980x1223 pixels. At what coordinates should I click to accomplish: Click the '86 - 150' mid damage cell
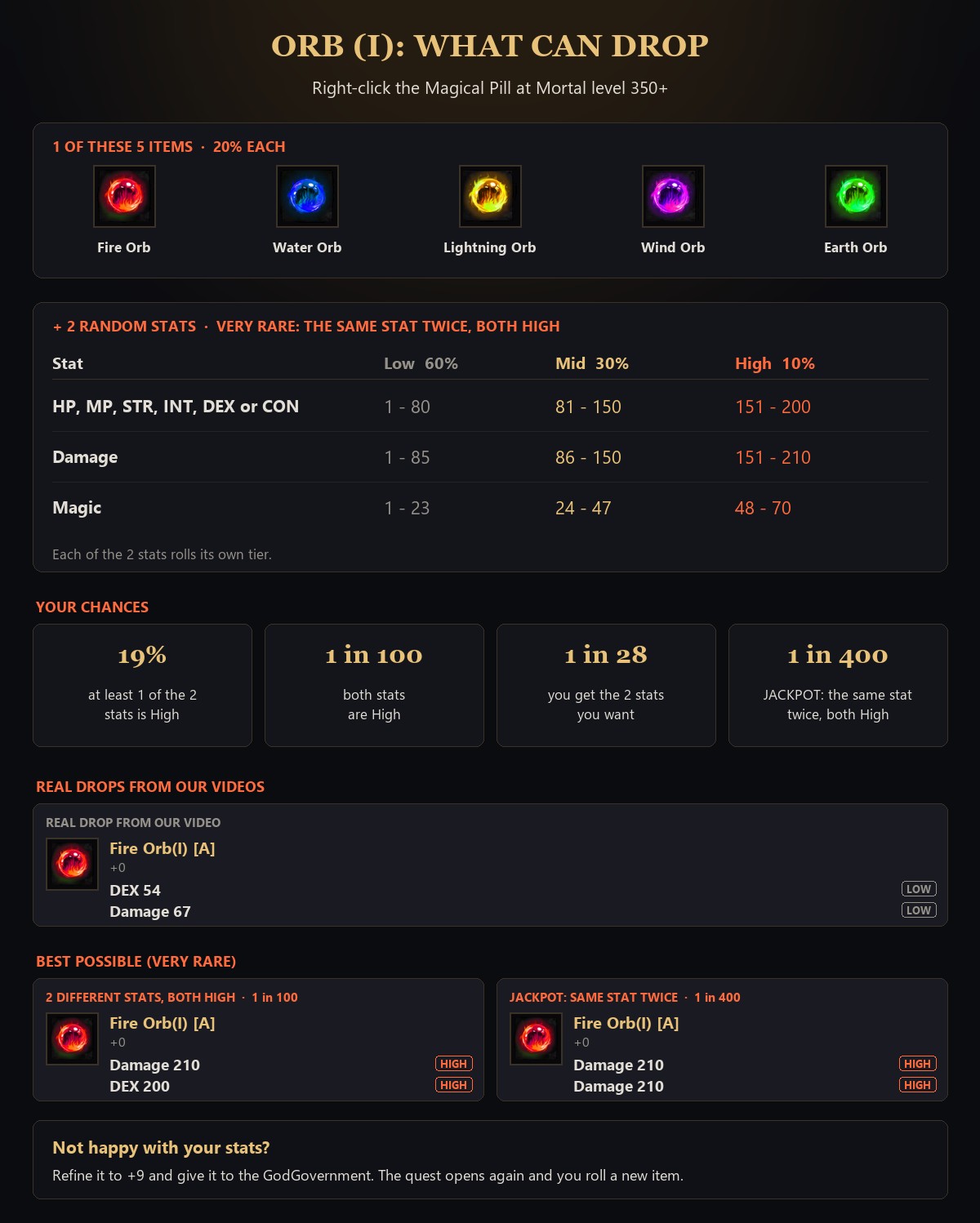coord(588,457)
